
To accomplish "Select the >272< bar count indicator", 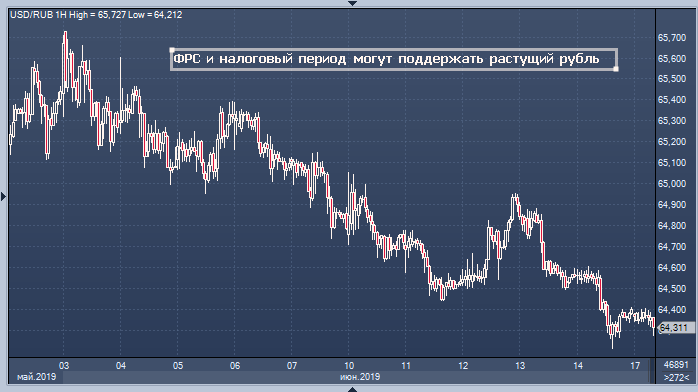I will click(676, 377).
